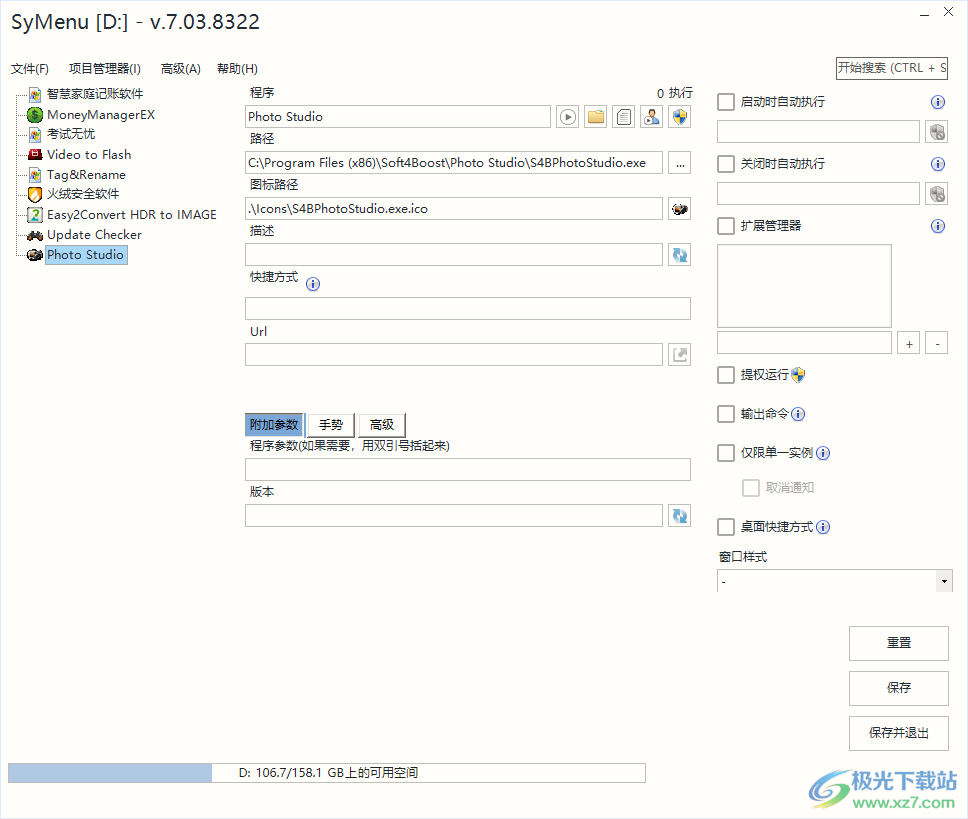This screenshot has height=819, width=968.
Task: Enable 仅限单一实例 checkbox
Action: [x=726, y=453]
